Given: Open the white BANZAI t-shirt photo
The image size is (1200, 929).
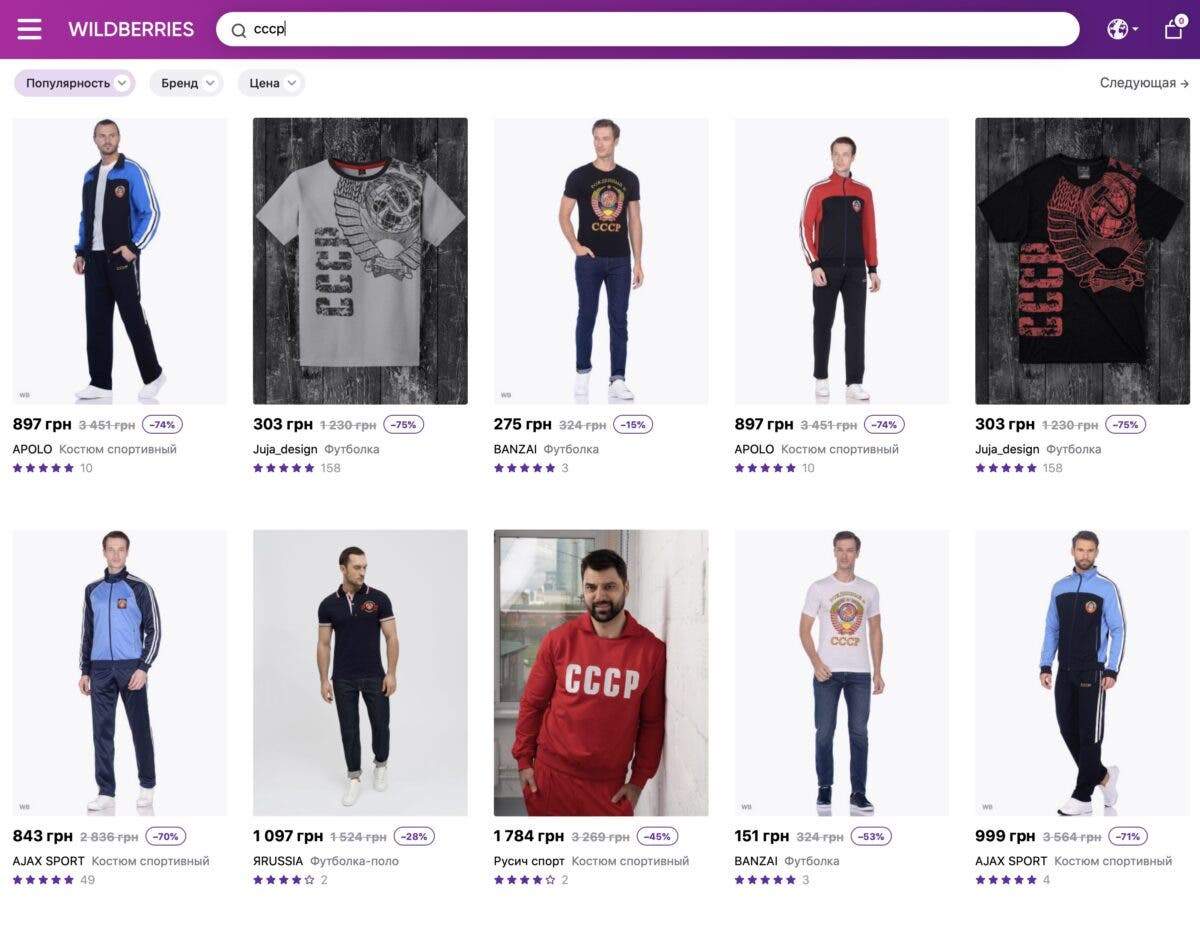Looking at the screenshot, I should click(841, 672).
